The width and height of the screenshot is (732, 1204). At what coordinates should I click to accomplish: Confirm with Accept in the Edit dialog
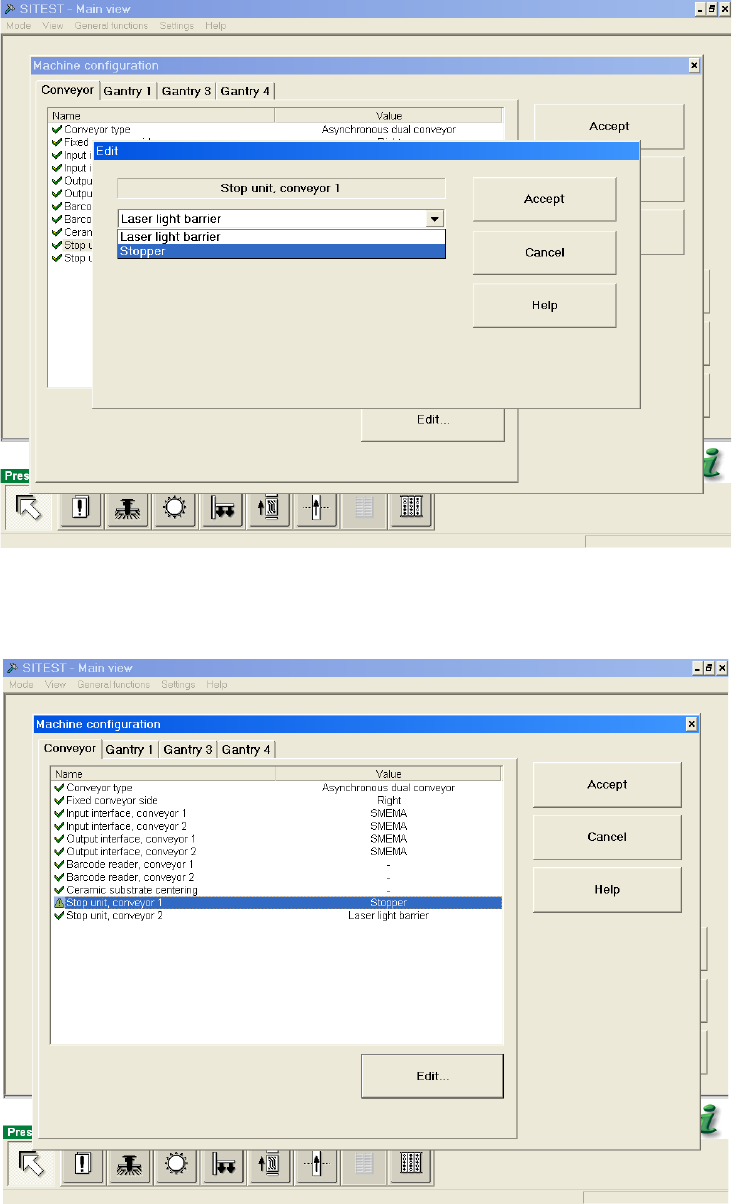click(544, 199)
